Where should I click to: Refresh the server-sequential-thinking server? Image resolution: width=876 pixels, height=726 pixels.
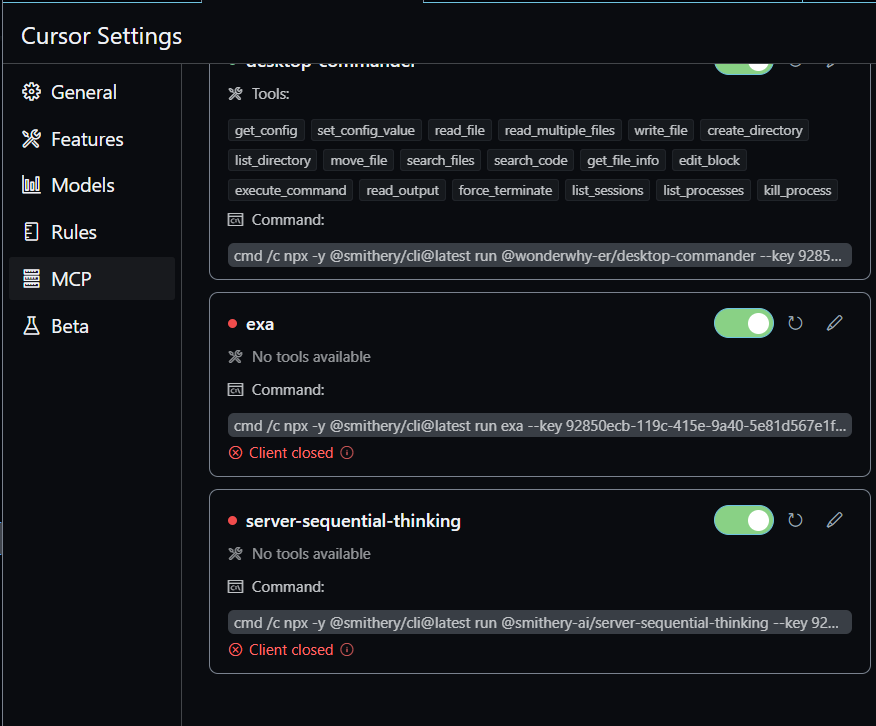tap(795, 520)
